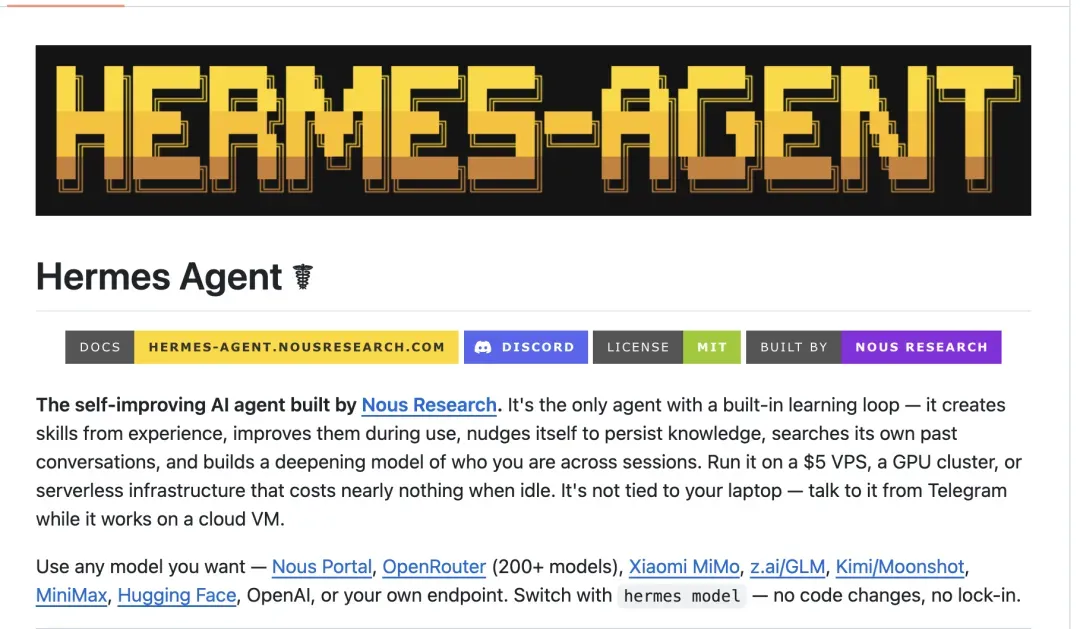Screen dimensions: 1080x629
Task: Click the purple Nous Research label
Action: click(x=922, y=347)
